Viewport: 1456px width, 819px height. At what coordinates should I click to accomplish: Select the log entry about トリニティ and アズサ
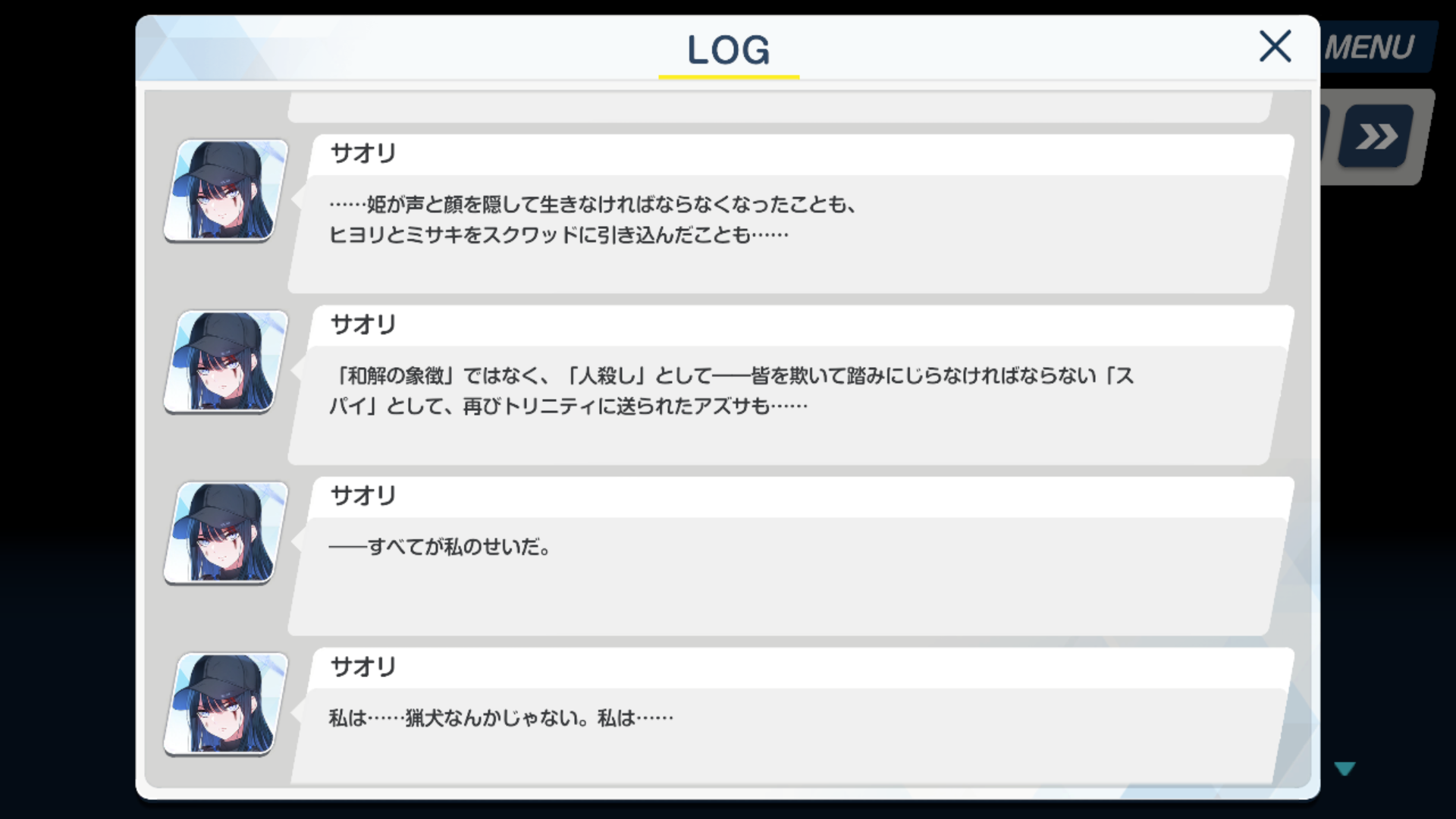click(790, 385)
